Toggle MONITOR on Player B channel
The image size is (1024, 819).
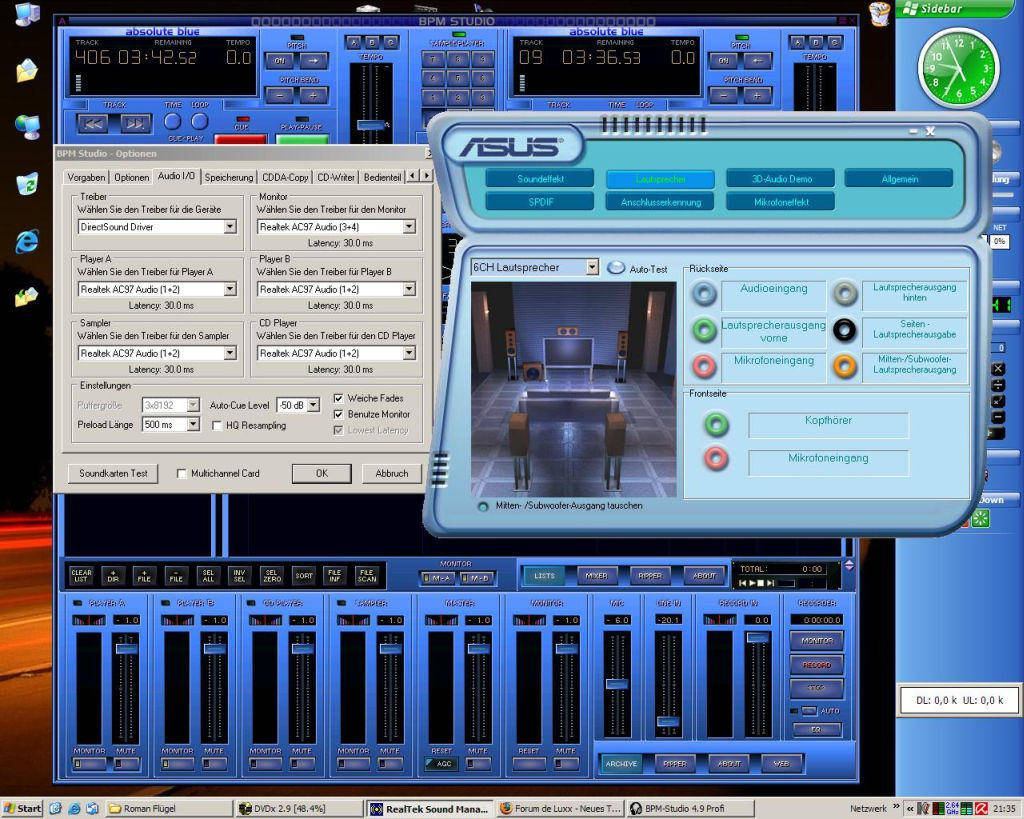pos(176,763)
